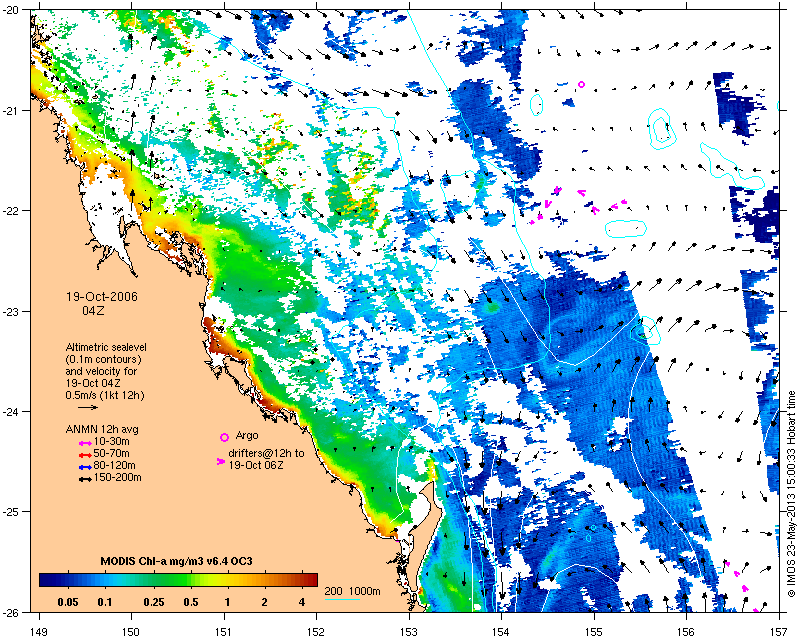Screen dimensions: 800x640
Task: Click the '-20' latitude axis label
Action: coord(12,10)
